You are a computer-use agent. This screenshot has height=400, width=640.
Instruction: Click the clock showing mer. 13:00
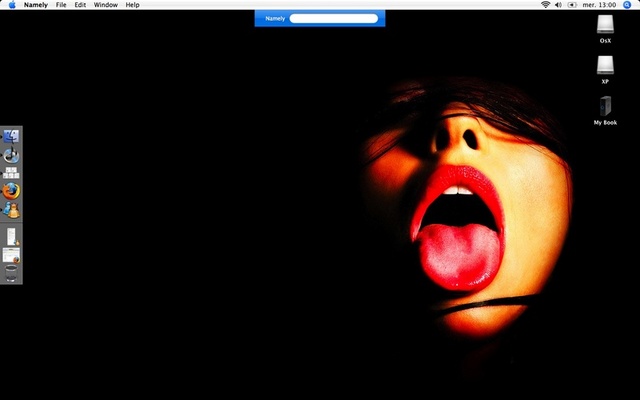tap(599, 5)
